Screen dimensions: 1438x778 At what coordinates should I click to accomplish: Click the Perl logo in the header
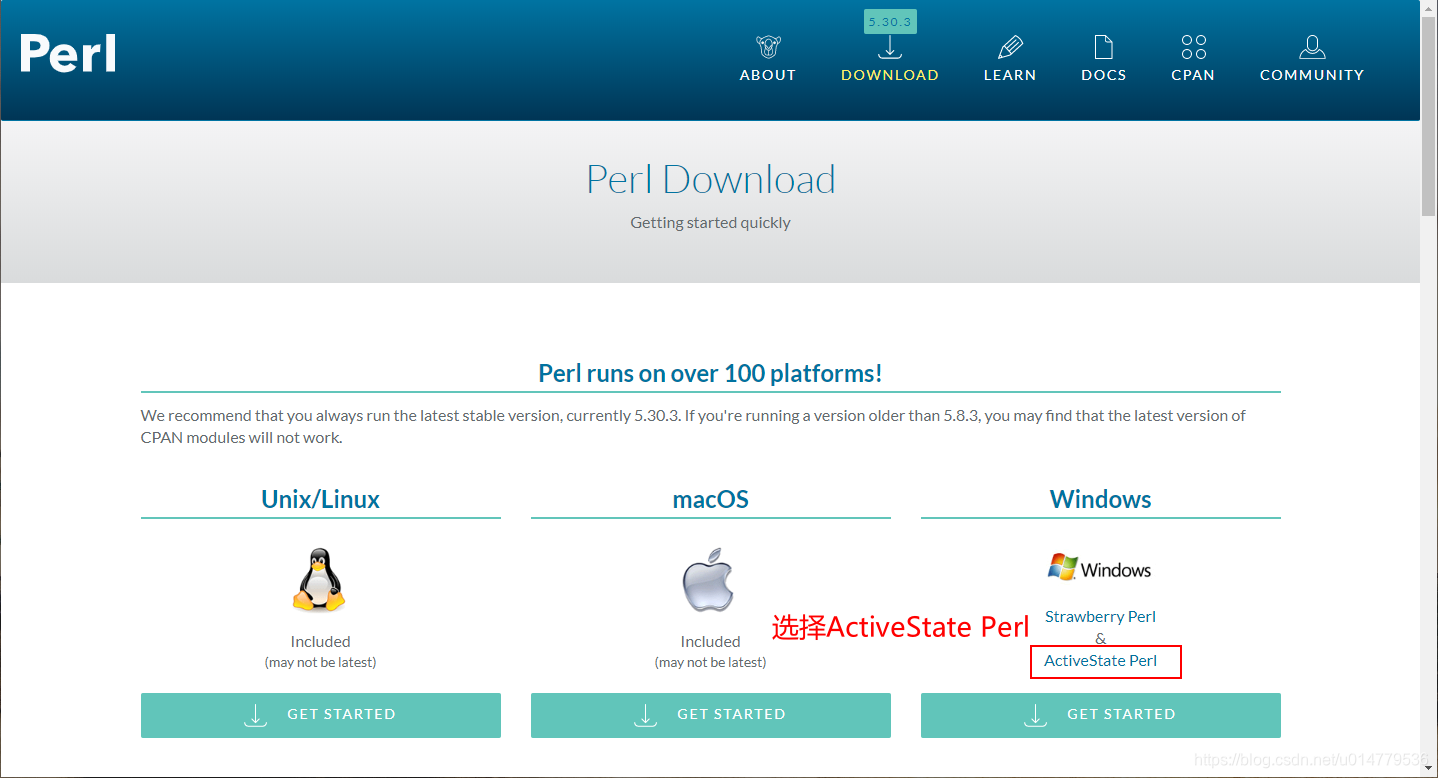pos(68,54)
